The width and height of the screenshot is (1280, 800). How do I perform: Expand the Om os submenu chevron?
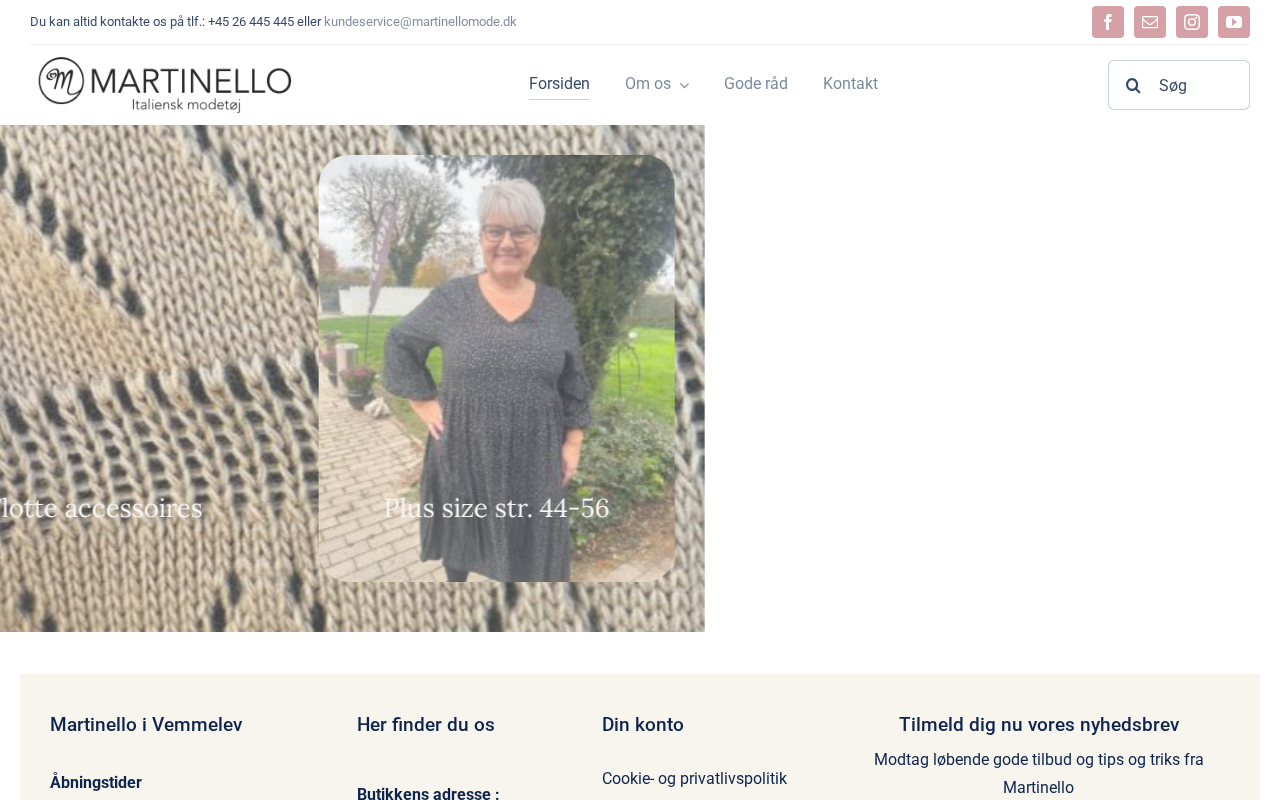point(684,85)
